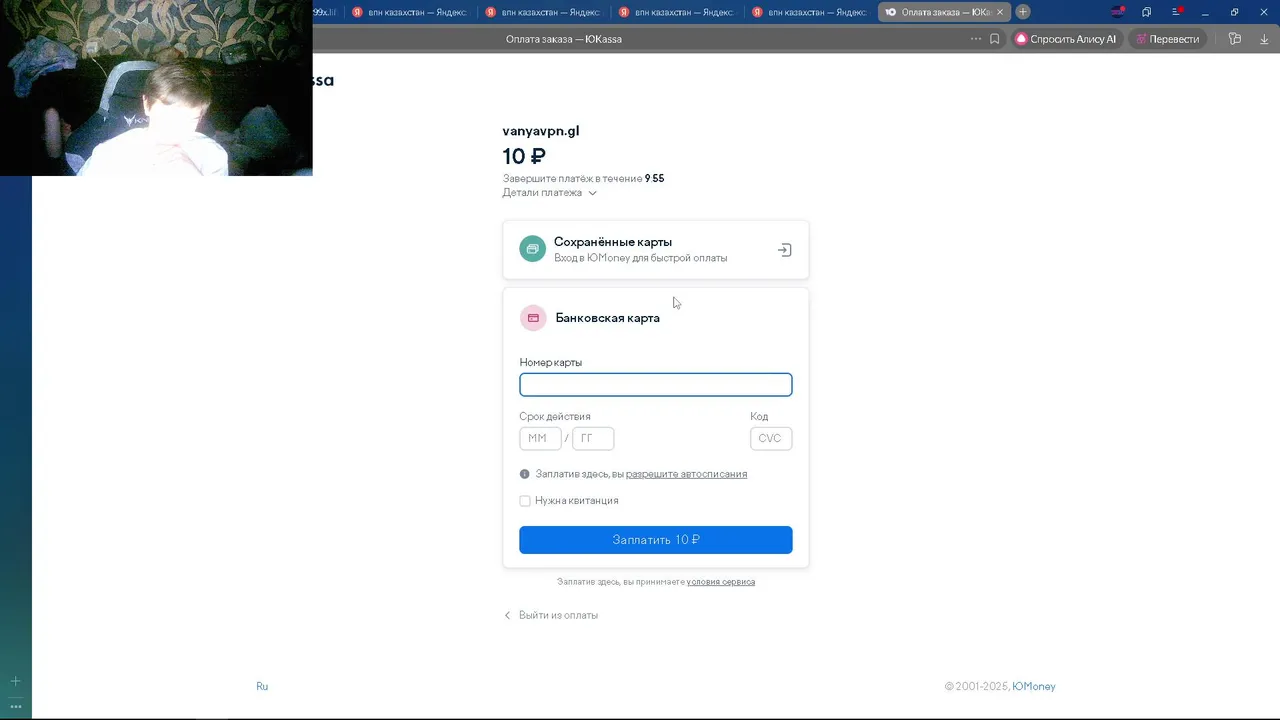This screenshot has height=720, width=1280.
Task: Click the Заплатить 10 ₽ button
Action: [x=655, y=540]
